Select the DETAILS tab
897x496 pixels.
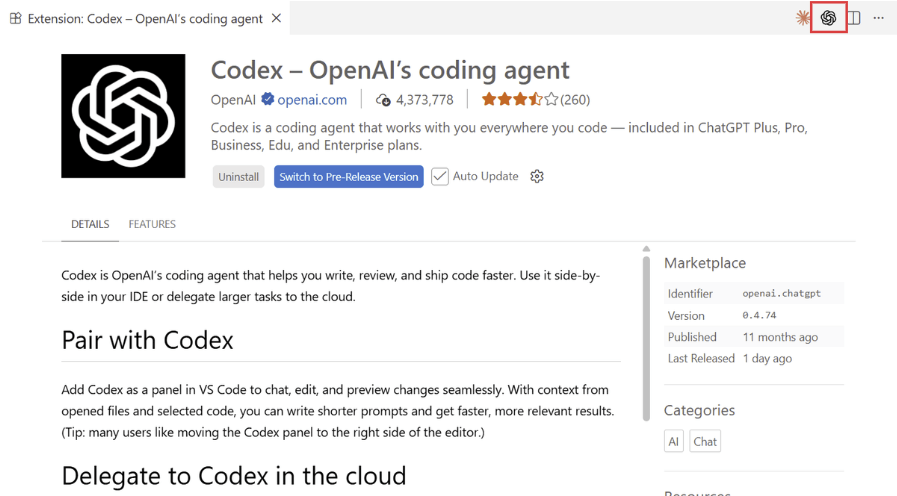90,224
